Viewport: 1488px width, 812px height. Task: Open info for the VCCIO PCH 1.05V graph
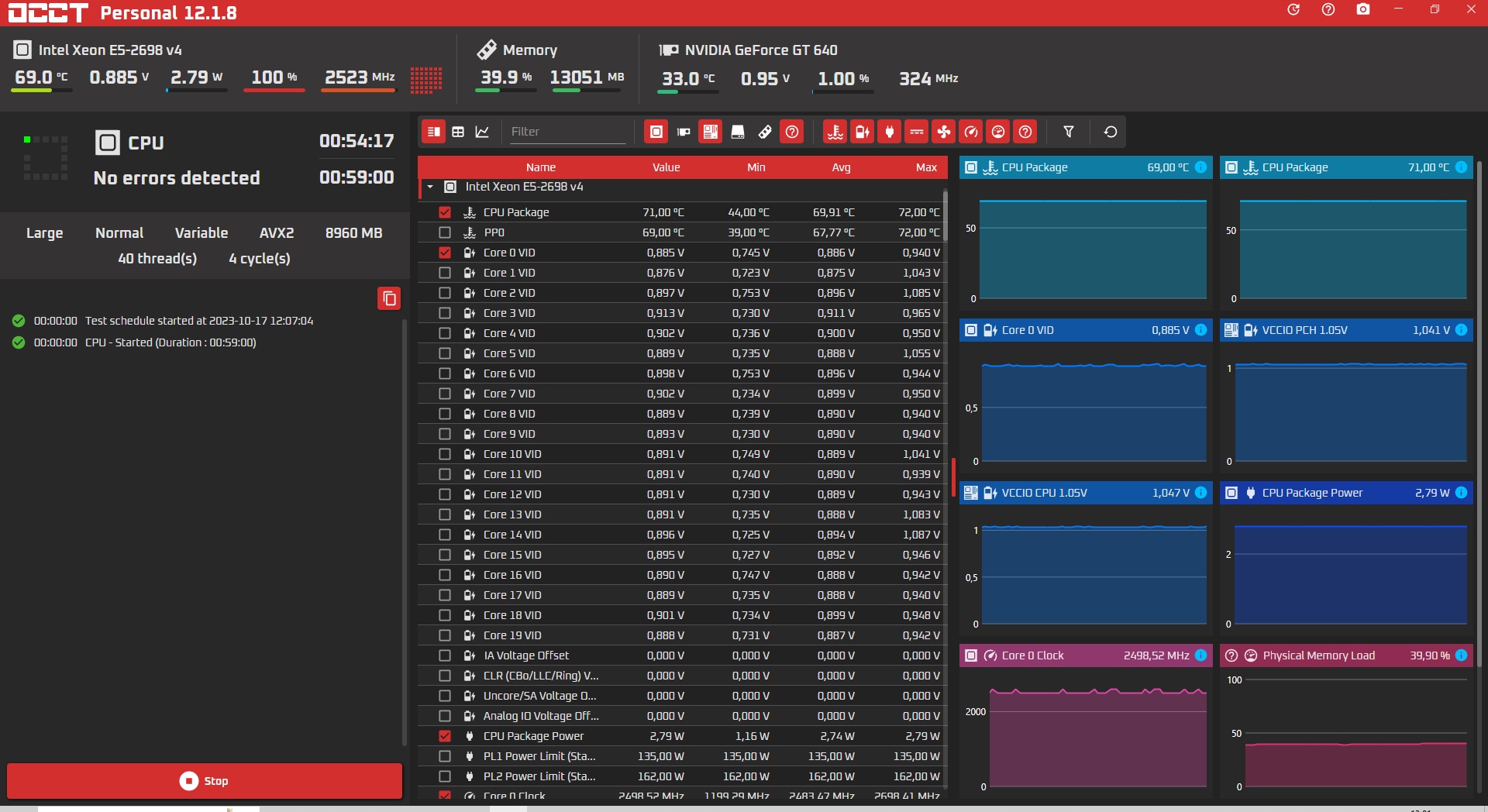click(x=1461, y=330)
